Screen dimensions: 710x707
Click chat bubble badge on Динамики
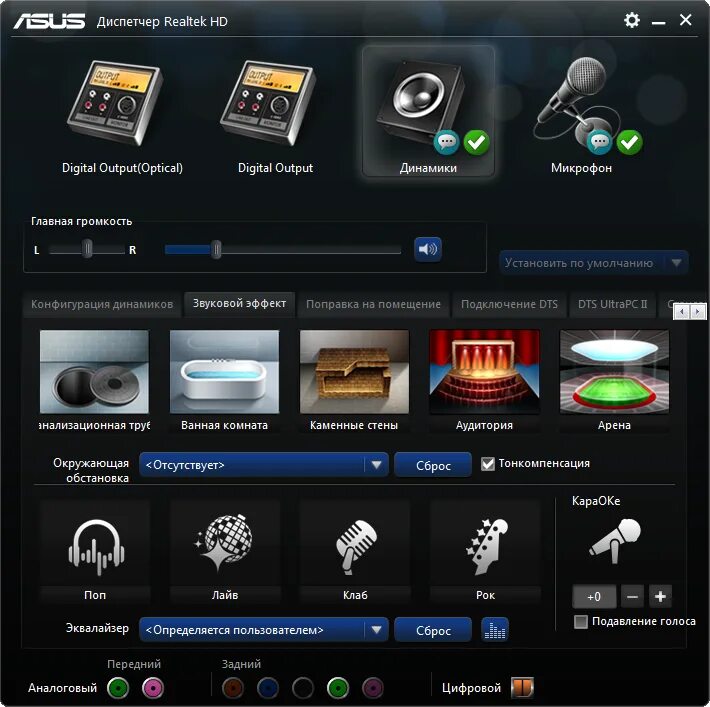tap(446, 142)
